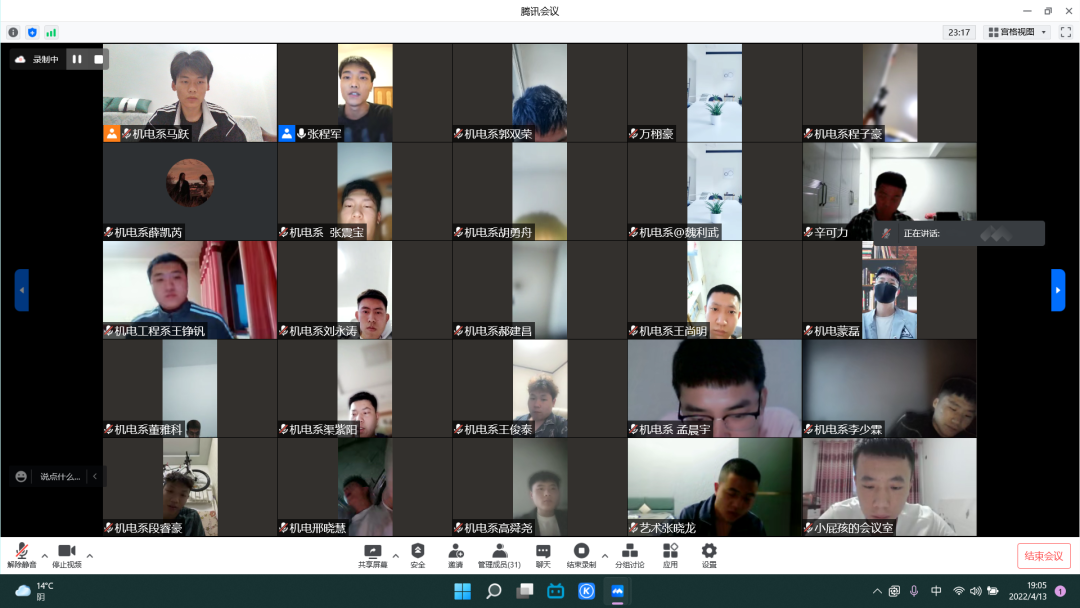Open the chat panel
The width and height of the screenshot is (1080, 608).
pyautogui.click(x=543, y=556)
